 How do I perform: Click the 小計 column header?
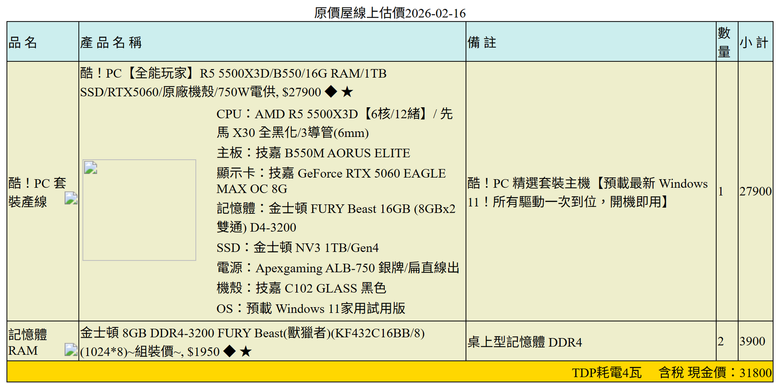755,42
